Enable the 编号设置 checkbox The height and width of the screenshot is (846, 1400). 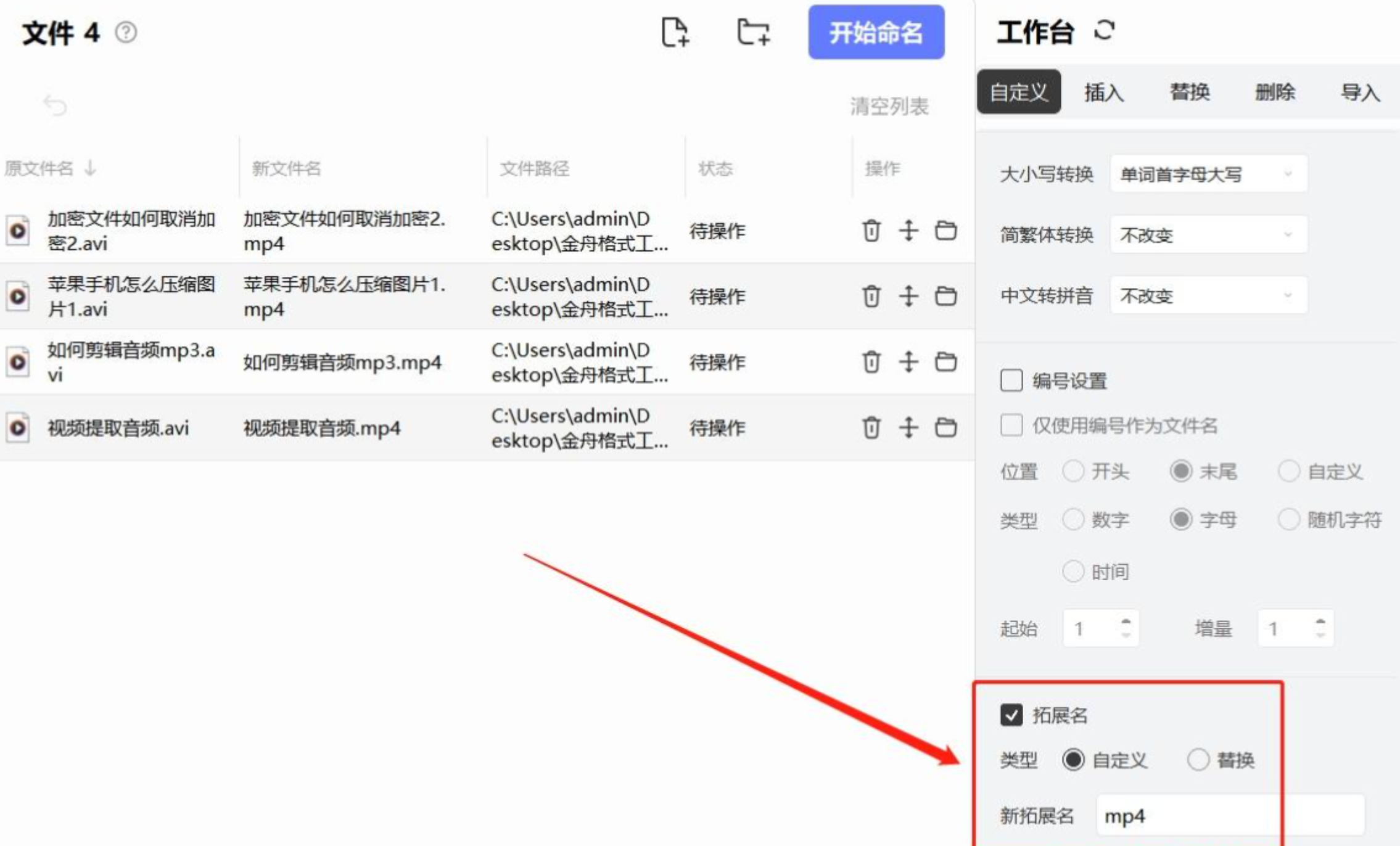click(x=1011, y=380)
